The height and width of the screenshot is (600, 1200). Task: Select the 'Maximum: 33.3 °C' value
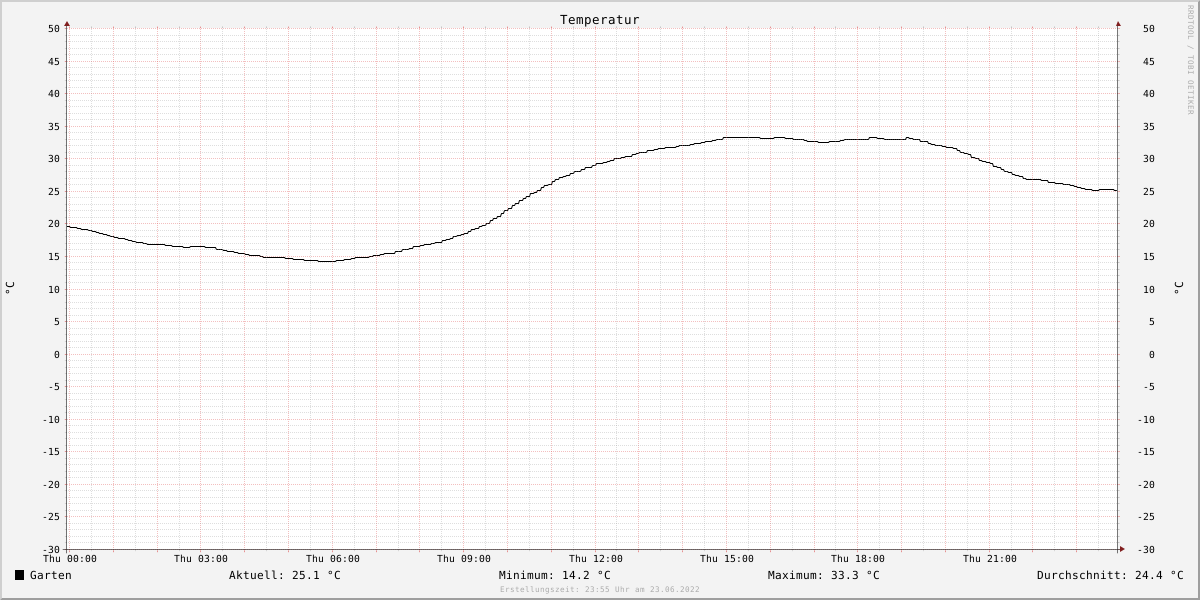[824, 575]
